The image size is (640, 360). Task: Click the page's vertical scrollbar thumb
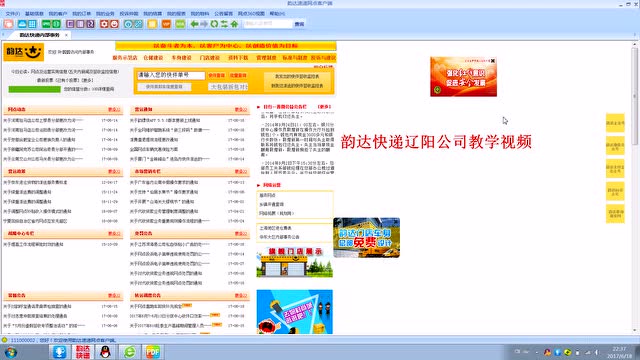tap(635, 96)
